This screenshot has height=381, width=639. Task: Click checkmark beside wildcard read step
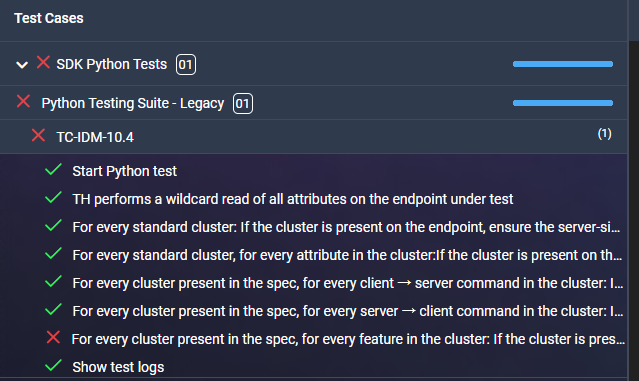click(x=53, y=198)
